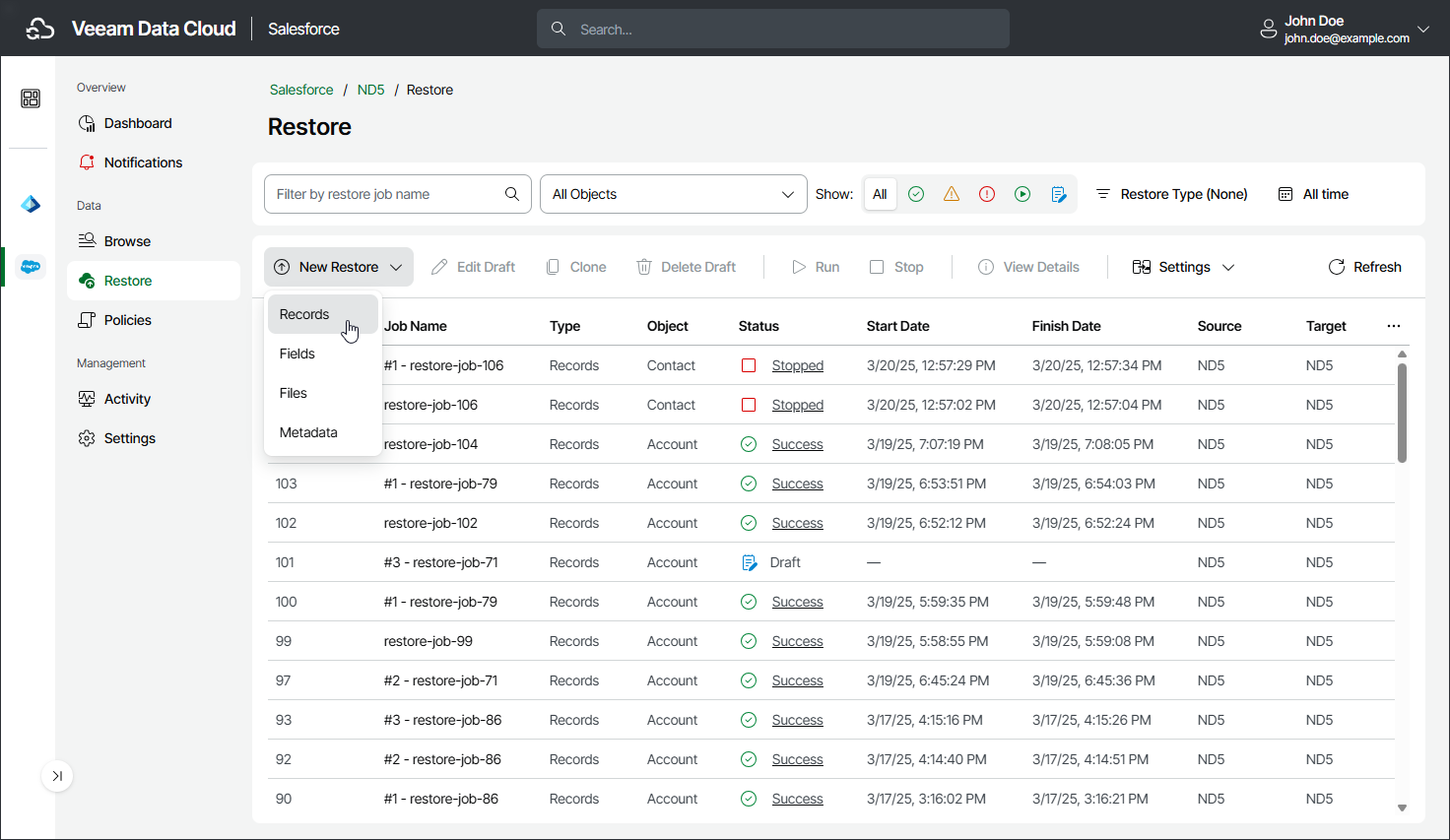The image size is (1450, 840).
Task: Focus the top Search box
Action: [773, 29]
